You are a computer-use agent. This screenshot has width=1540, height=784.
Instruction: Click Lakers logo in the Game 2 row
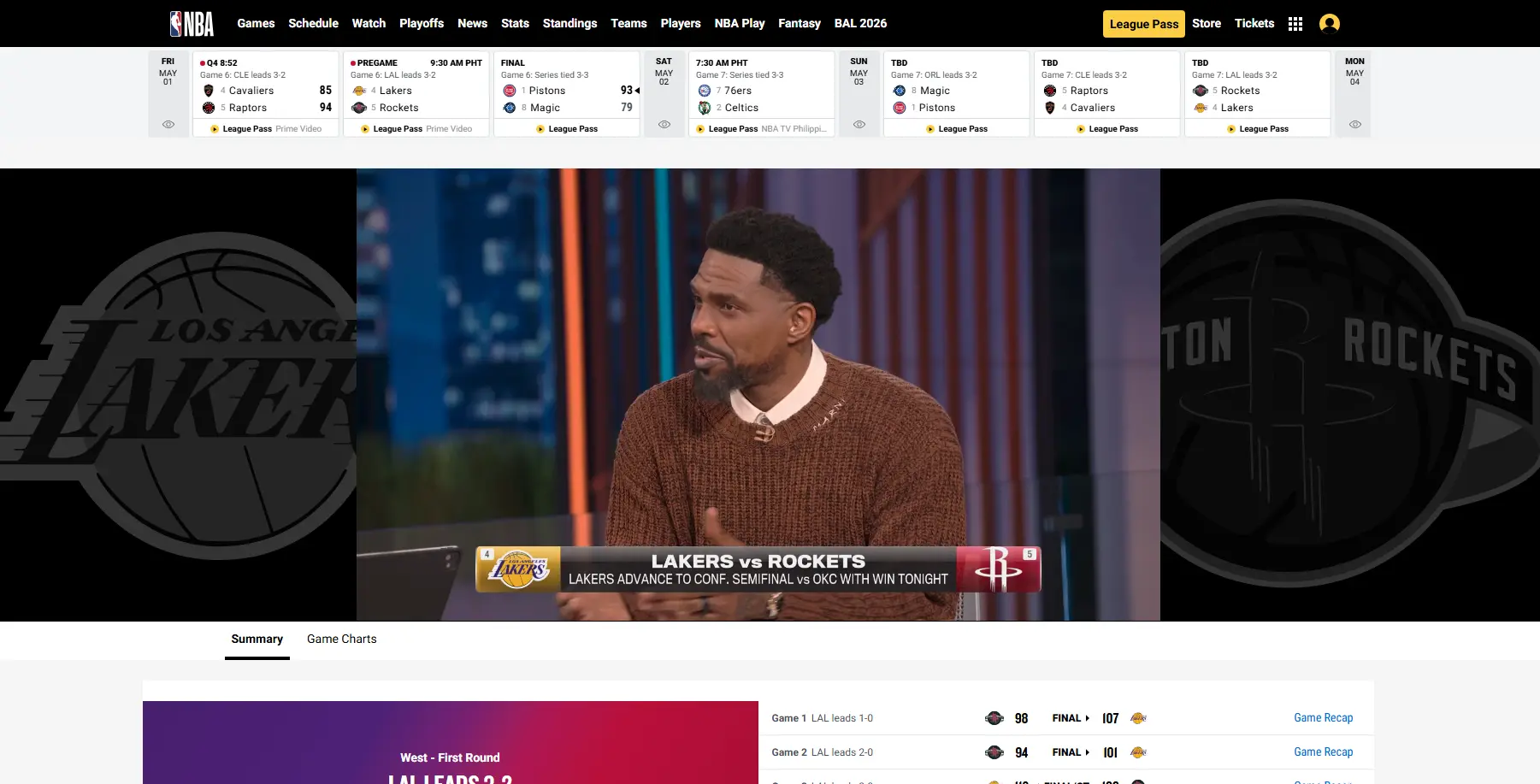pos(1138,752)
